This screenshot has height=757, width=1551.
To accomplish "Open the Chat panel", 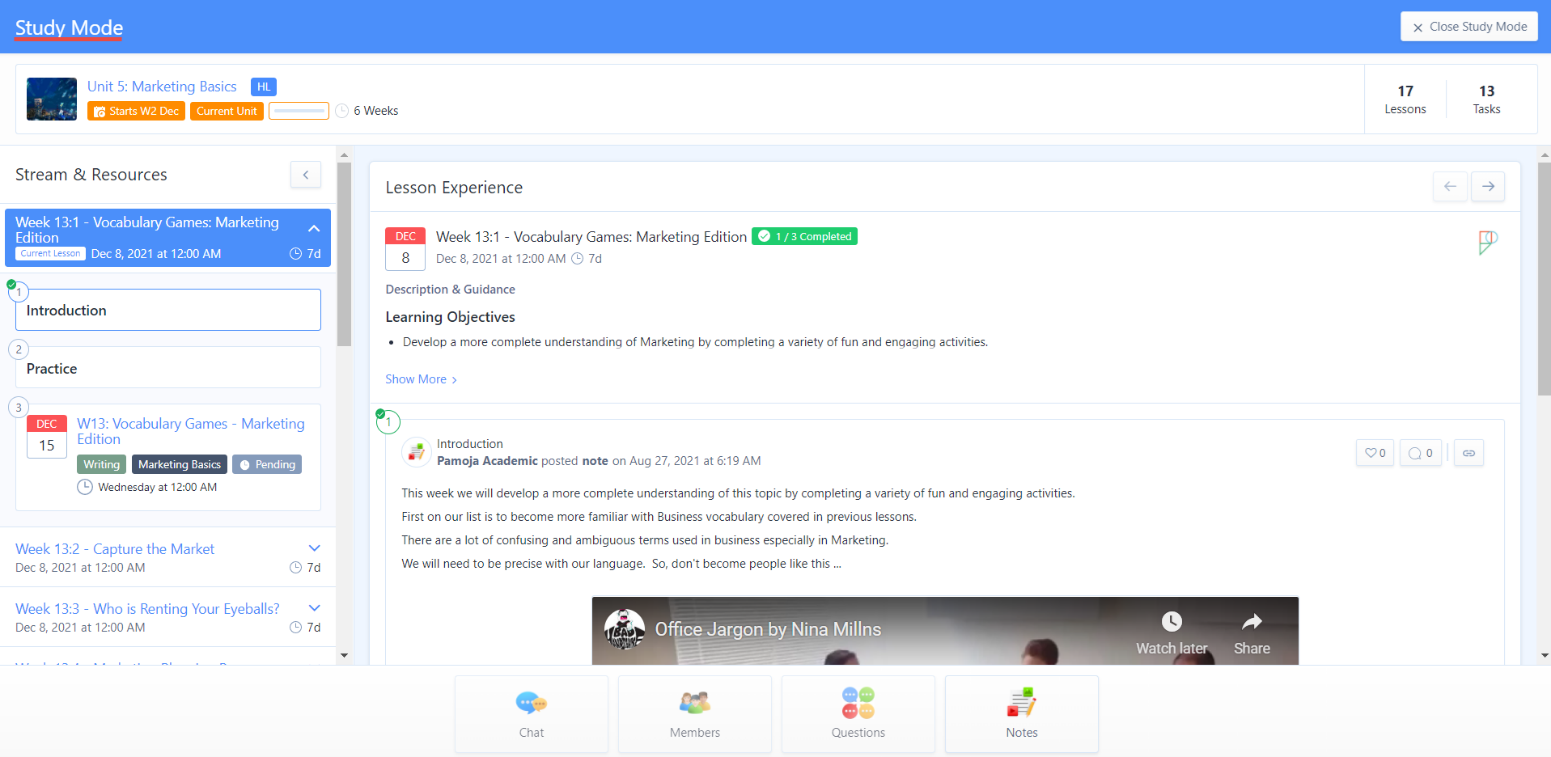I will pos(531,714).
